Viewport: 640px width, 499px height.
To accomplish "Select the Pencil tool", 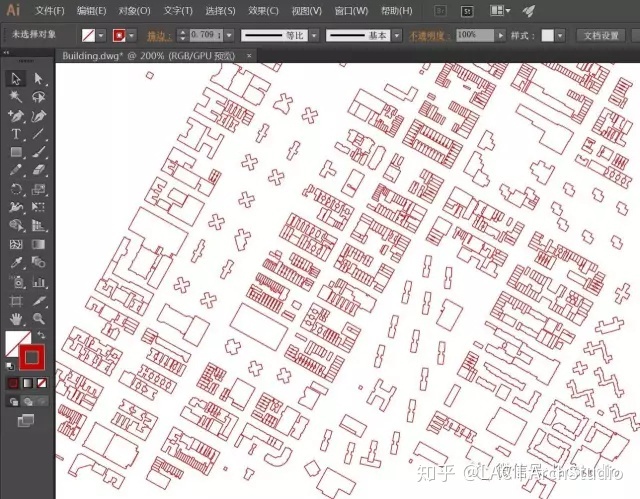I will (x=16, y=170).
